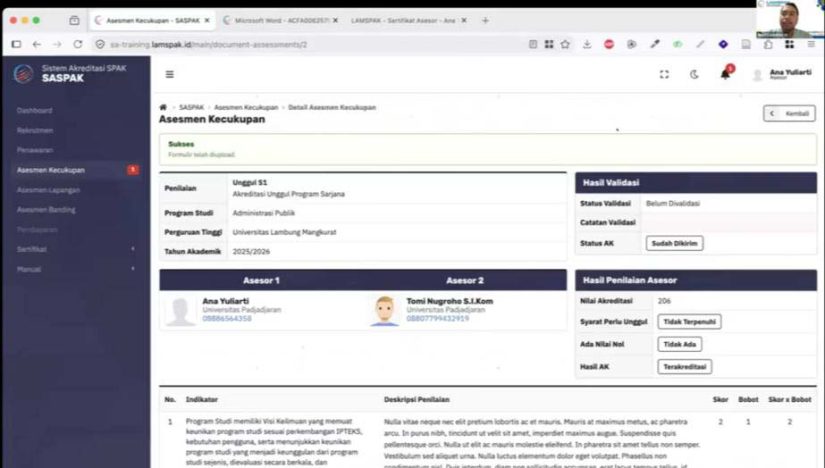Screen dimensions: 825x468
Task: Click the red adblock extension icon
Action: [x=609, y=44]
